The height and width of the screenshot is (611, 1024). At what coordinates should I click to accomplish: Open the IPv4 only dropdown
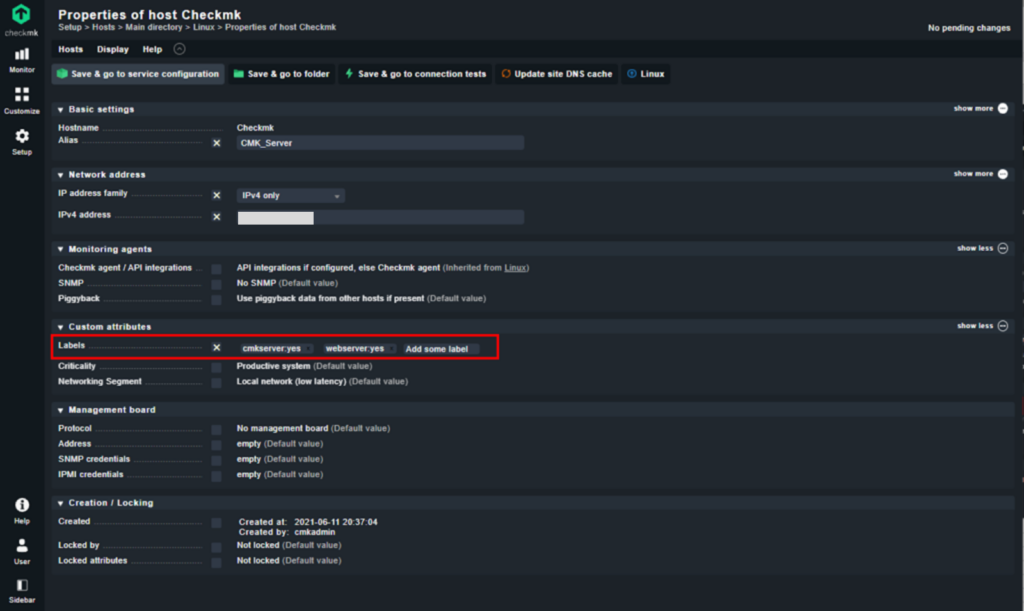click(291, 195)
